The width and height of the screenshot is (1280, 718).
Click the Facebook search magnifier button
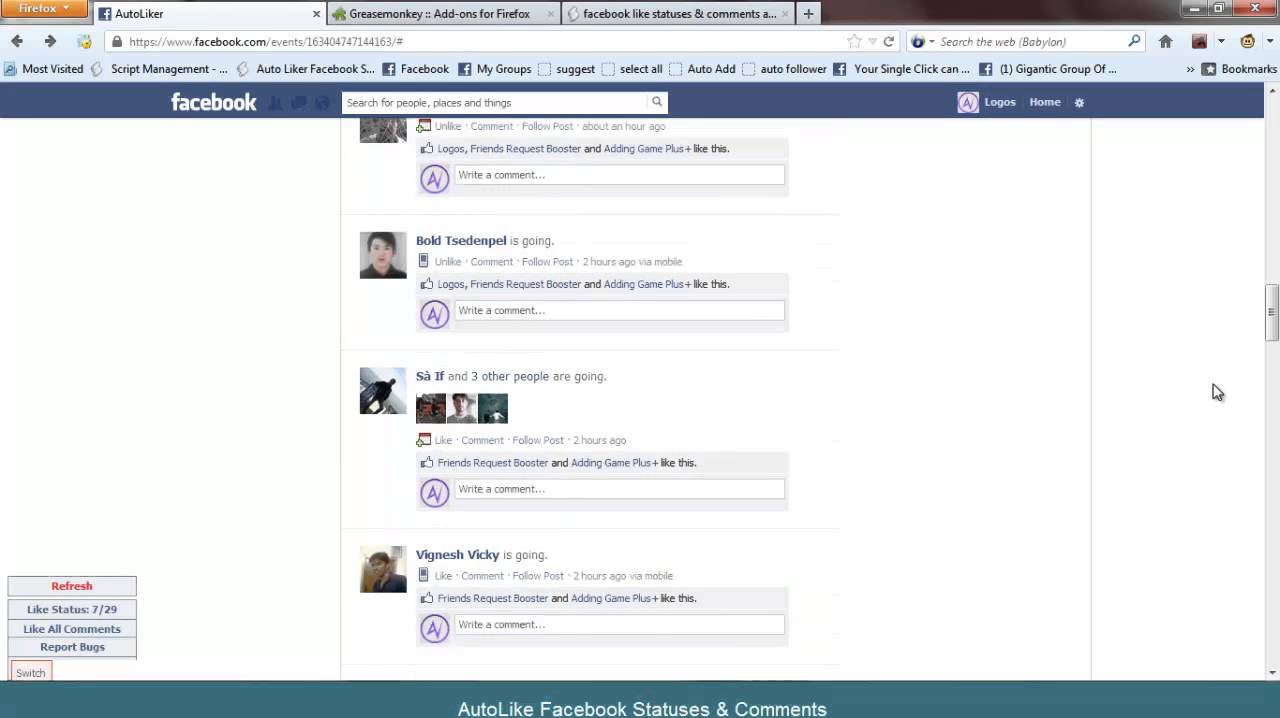point(657,102)
